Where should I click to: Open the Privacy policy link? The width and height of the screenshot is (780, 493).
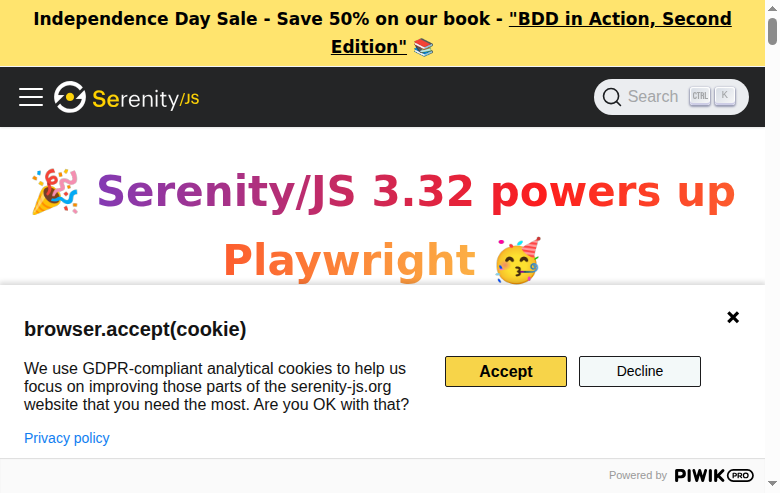tap(67, 438)
